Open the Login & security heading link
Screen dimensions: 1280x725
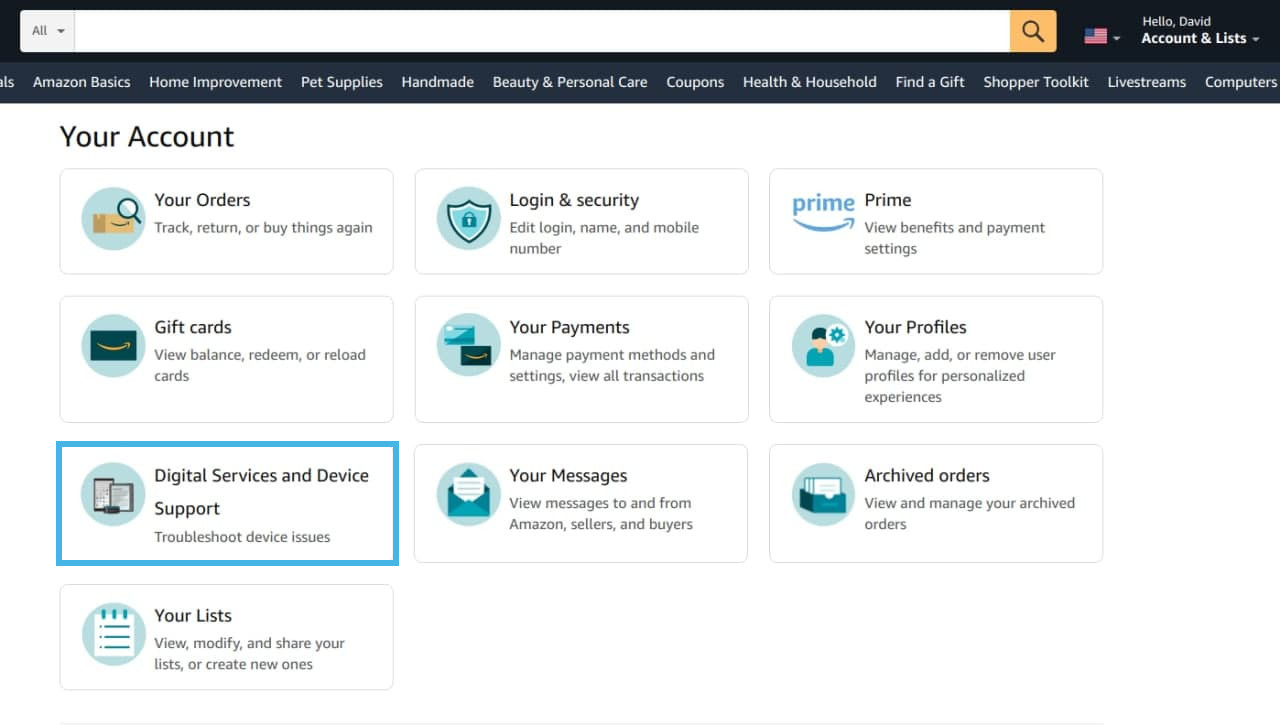574,200
